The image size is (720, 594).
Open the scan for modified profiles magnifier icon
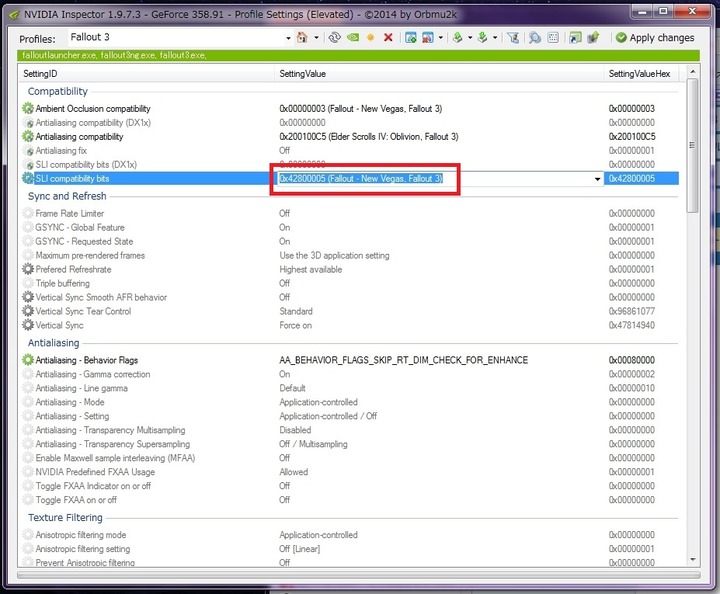coord(534,38)
